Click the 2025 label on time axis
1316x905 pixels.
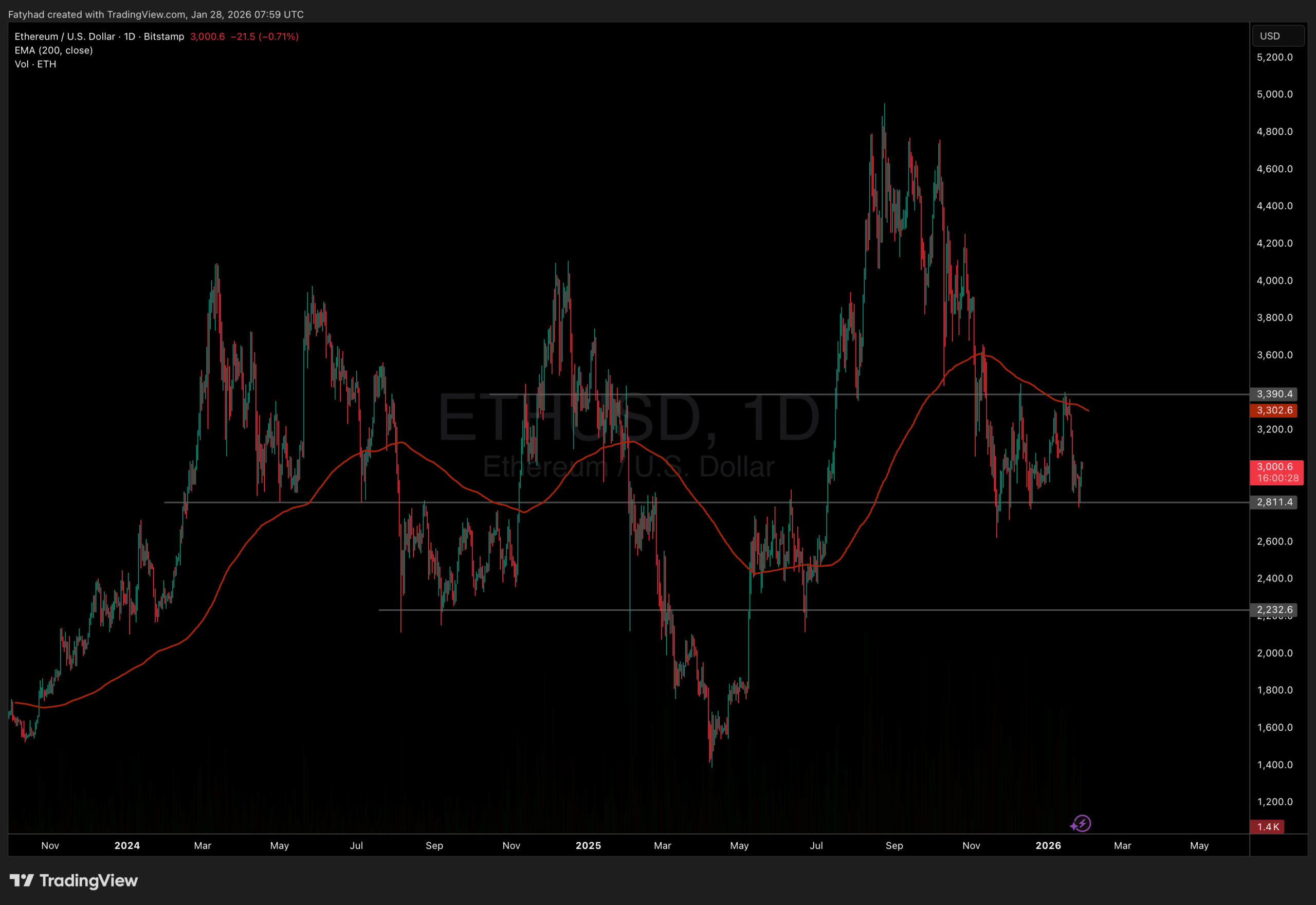coord(588,845)
